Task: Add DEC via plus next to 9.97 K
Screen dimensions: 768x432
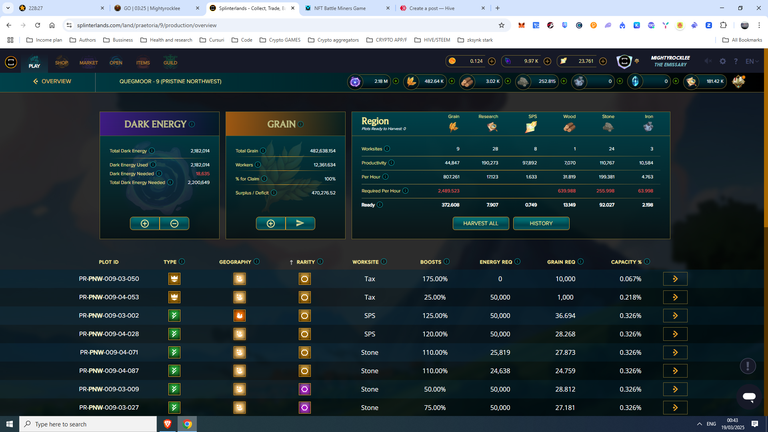Action: point(547,61)
